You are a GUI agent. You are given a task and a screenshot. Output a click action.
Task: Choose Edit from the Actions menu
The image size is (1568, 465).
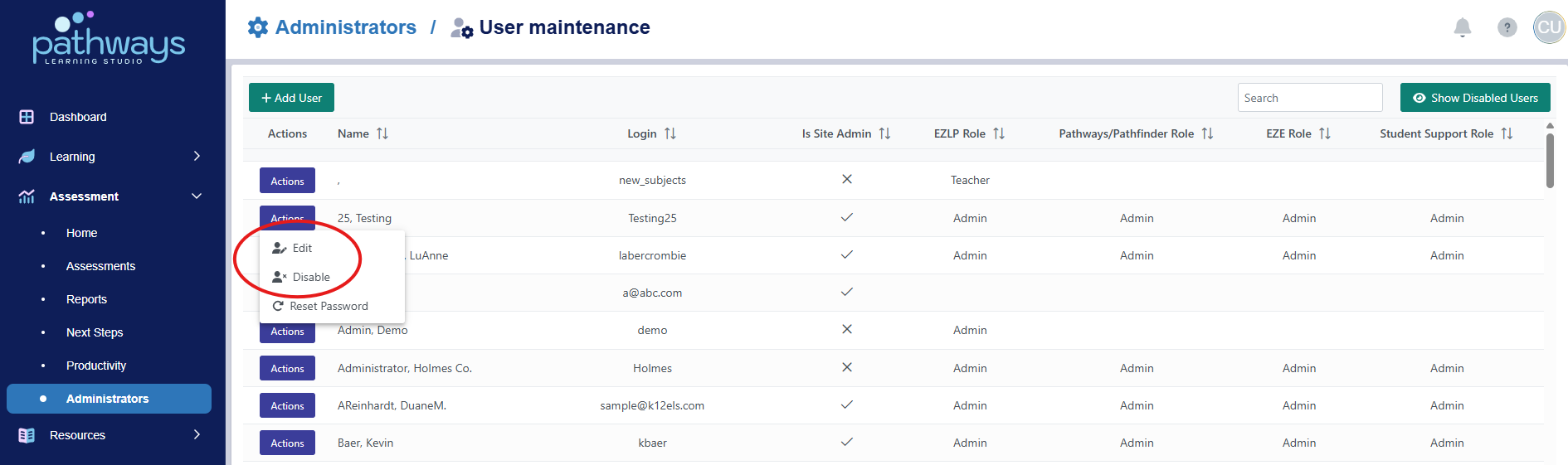(302, 248)
